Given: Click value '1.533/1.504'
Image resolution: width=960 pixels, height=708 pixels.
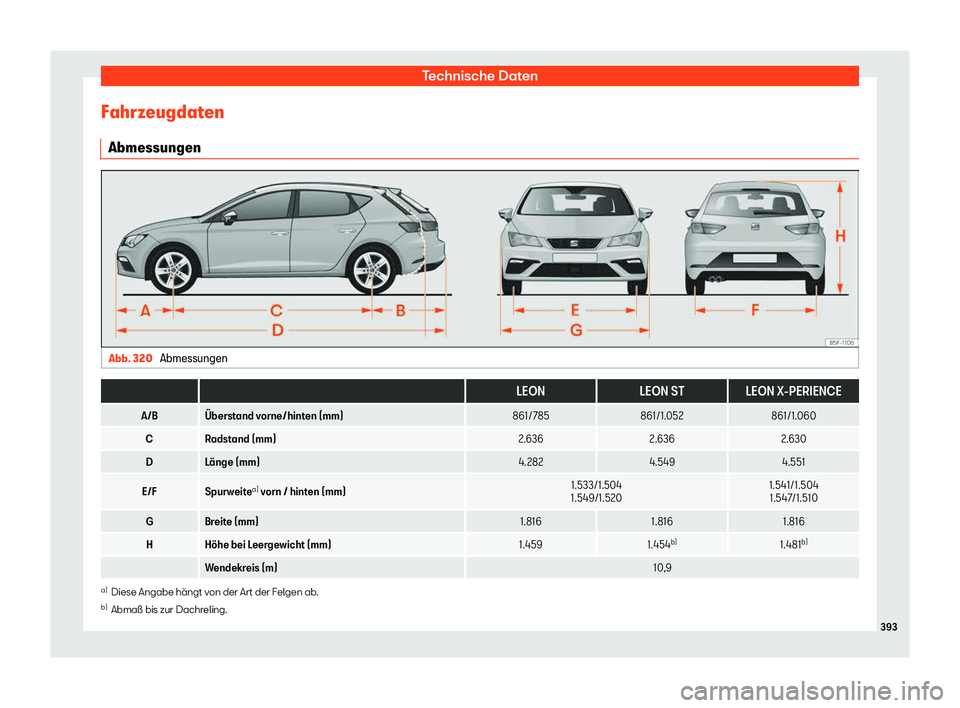Looking at the screenshot, I should point(596,484).
